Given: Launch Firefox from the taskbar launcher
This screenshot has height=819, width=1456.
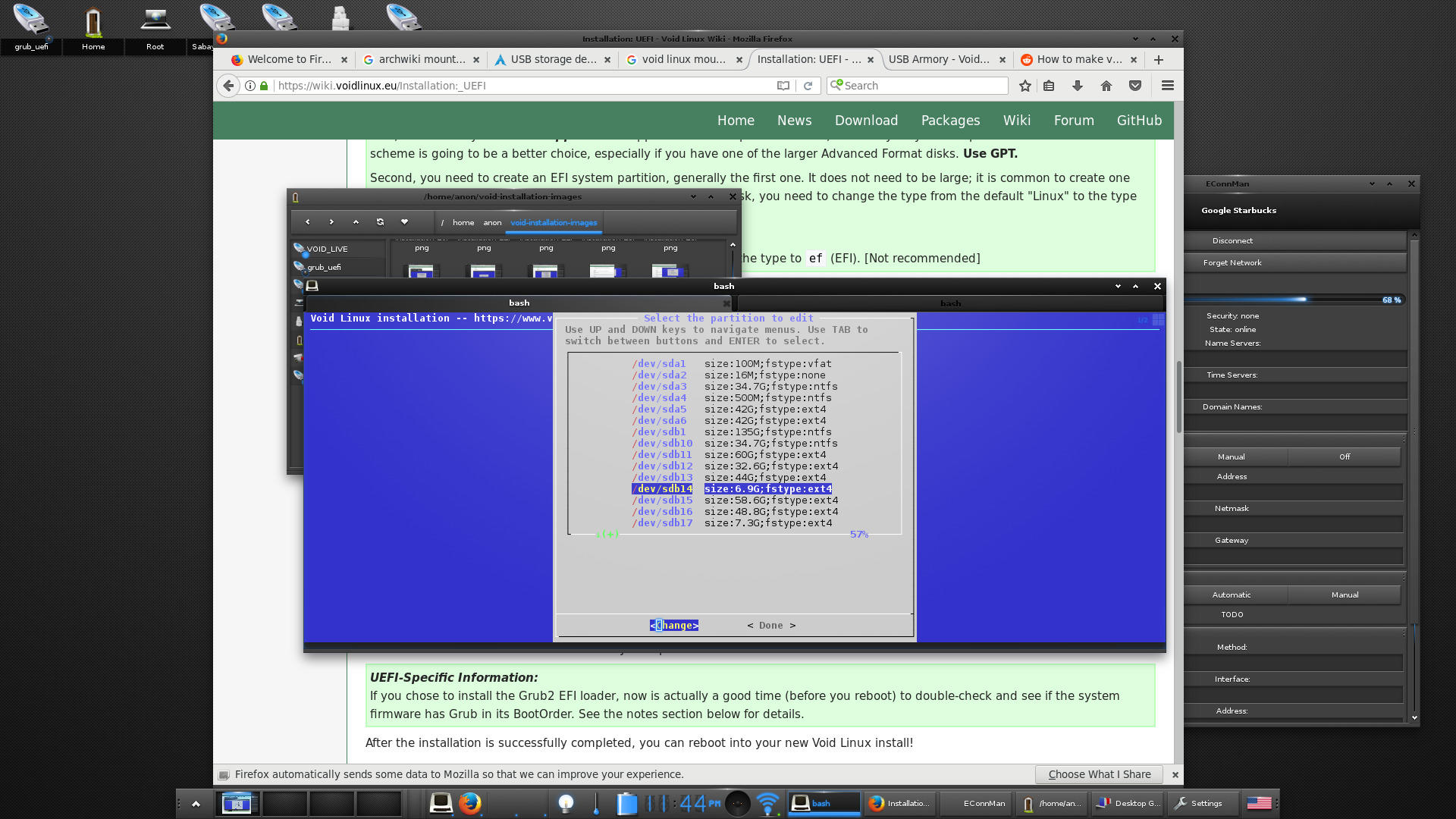Looking at the screenshot, I should 469,803.
